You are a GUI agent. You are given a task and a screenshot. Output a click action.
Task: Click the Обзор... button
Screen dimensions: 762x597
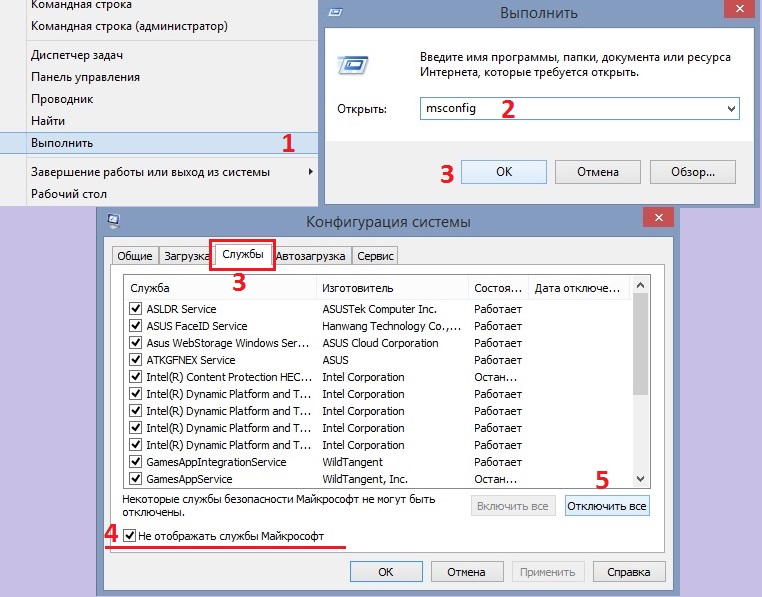pyautogui.click(x=693, y=172)
